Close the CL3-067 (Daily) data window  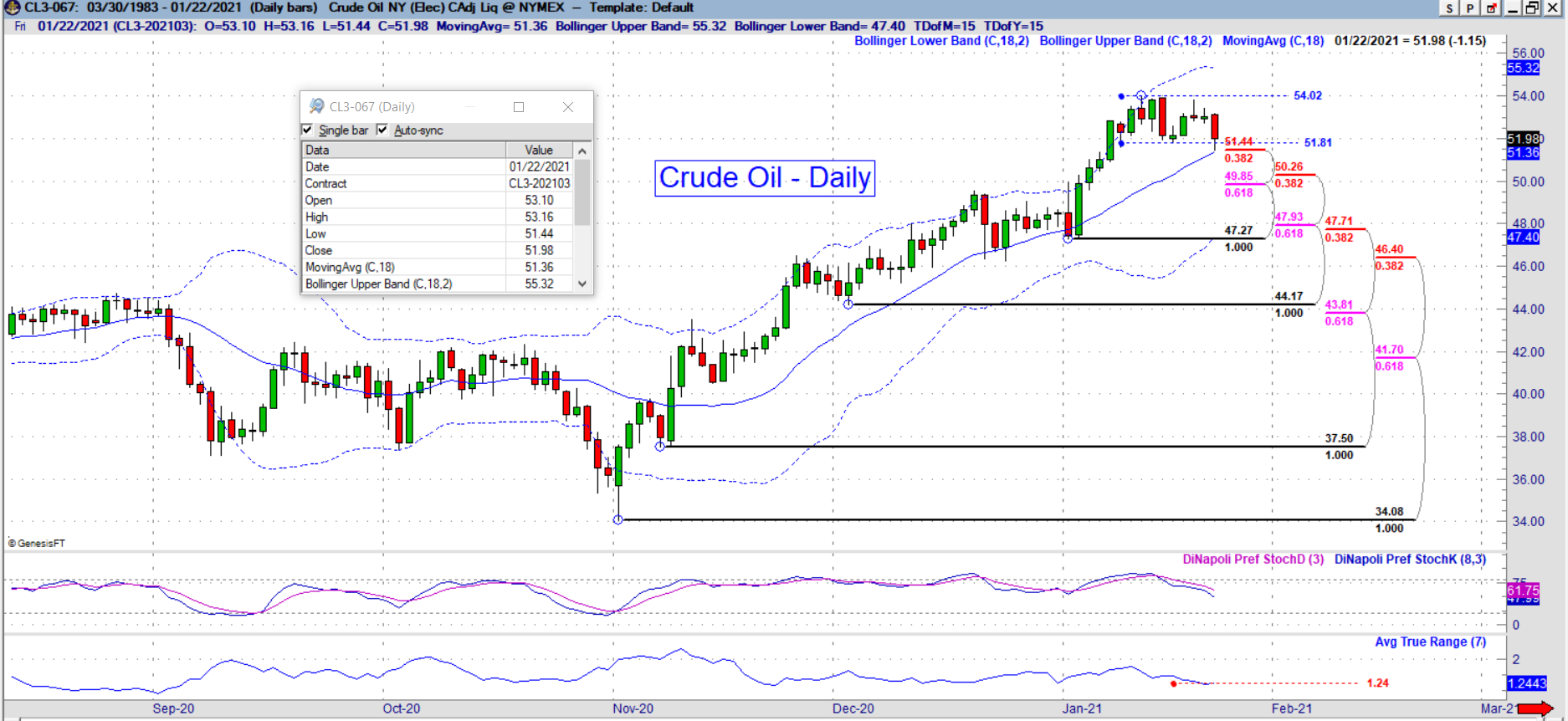tap(568, 107)
